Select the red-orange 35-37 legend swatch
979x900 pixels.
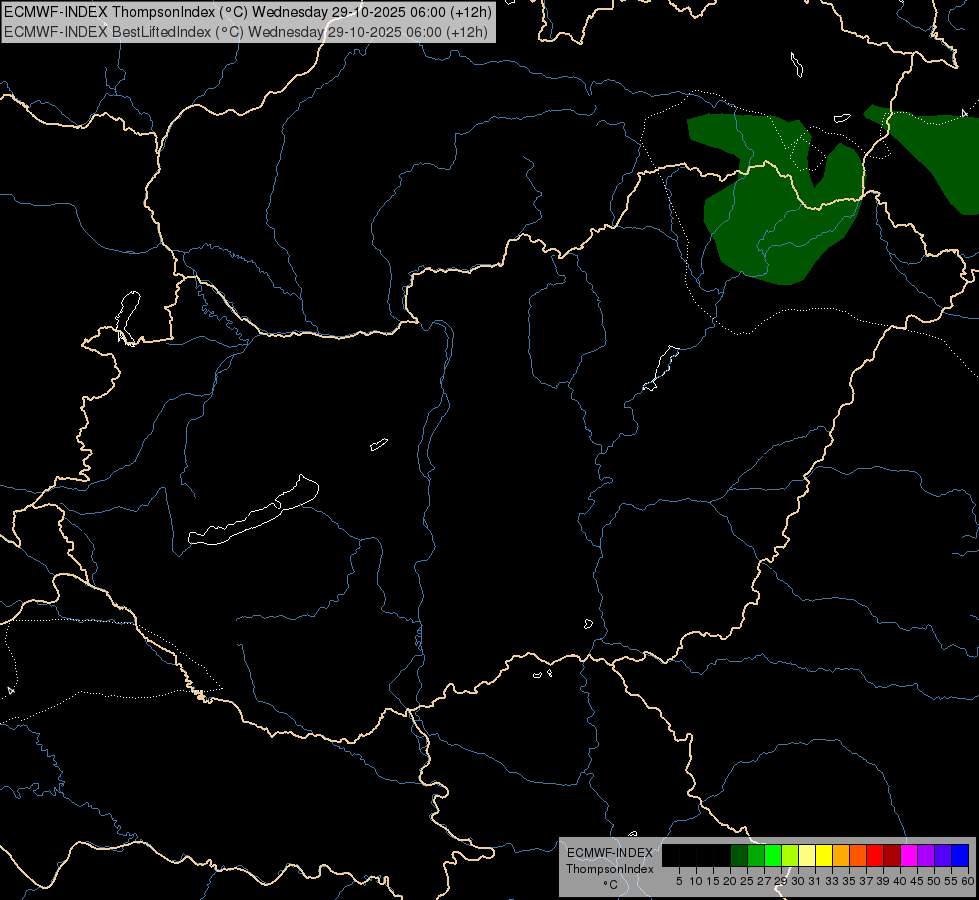tap(858, 856)
